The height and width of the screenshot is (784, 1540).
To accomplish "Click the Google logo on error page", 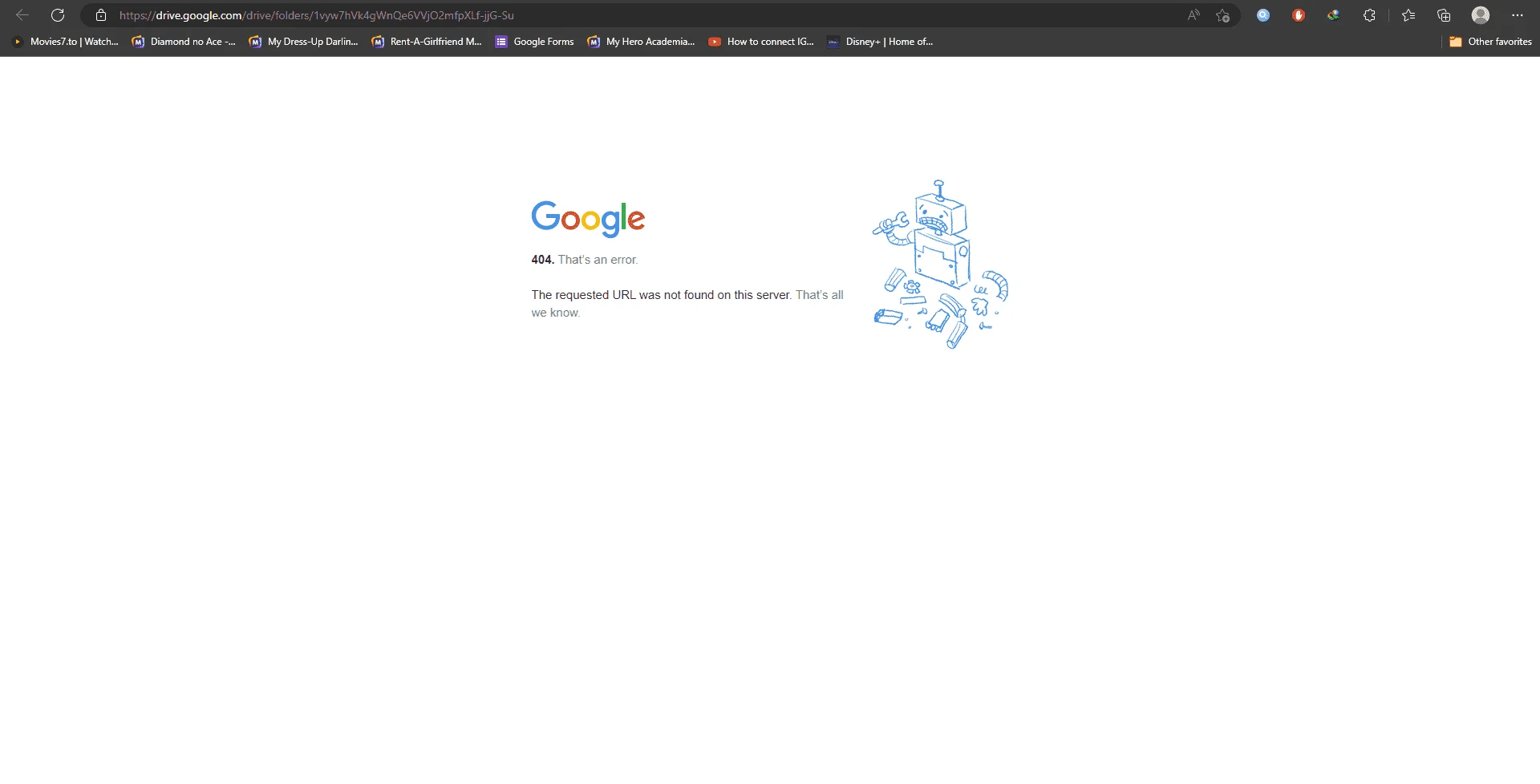I will 588,219.
